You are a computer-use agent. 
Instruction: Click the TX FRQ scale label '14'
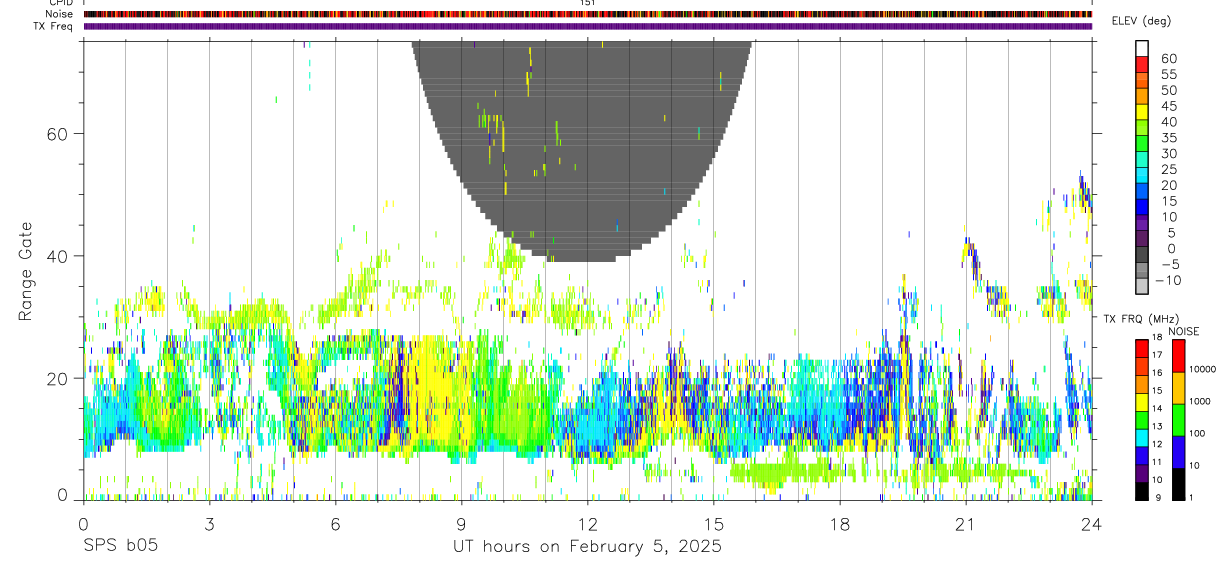[1158, 409]
